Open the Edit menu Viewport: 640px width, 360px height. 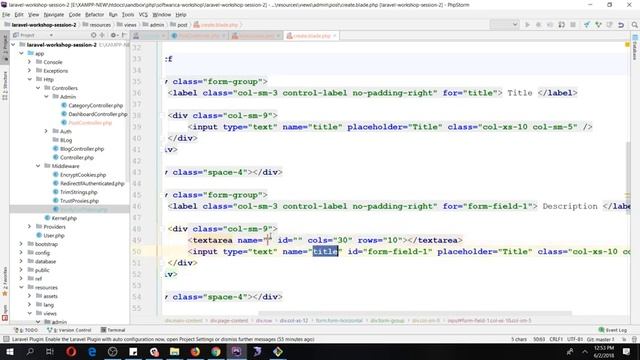click(19, 15)
